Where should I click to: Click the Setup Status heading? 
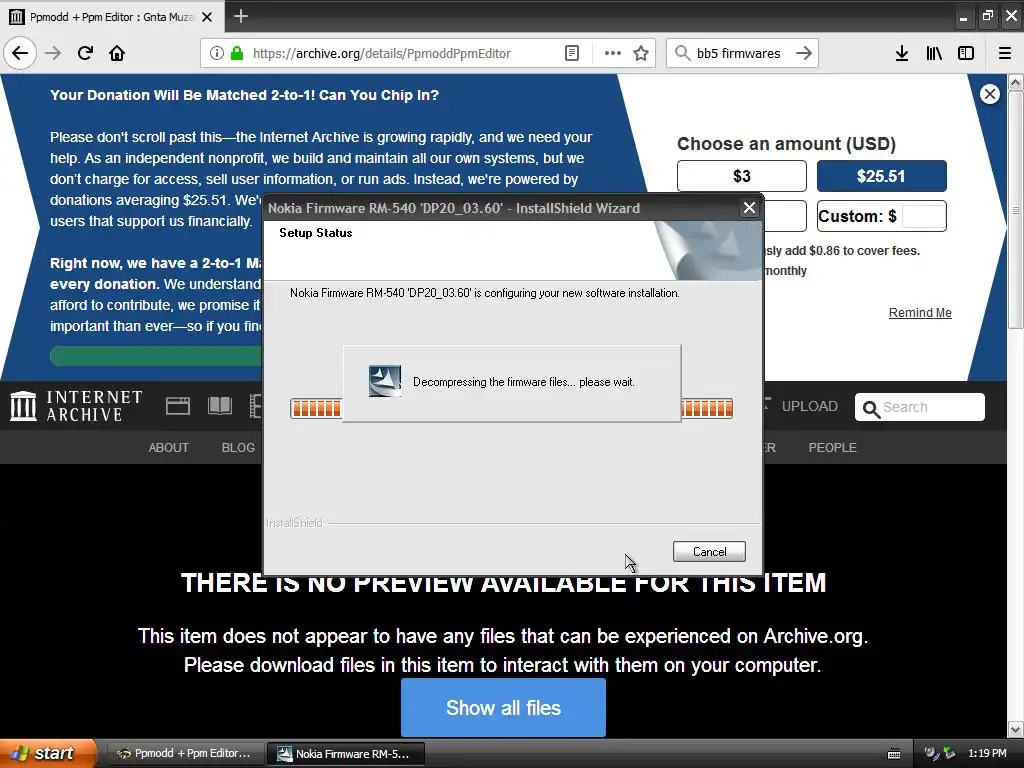(x=315, y=233)
